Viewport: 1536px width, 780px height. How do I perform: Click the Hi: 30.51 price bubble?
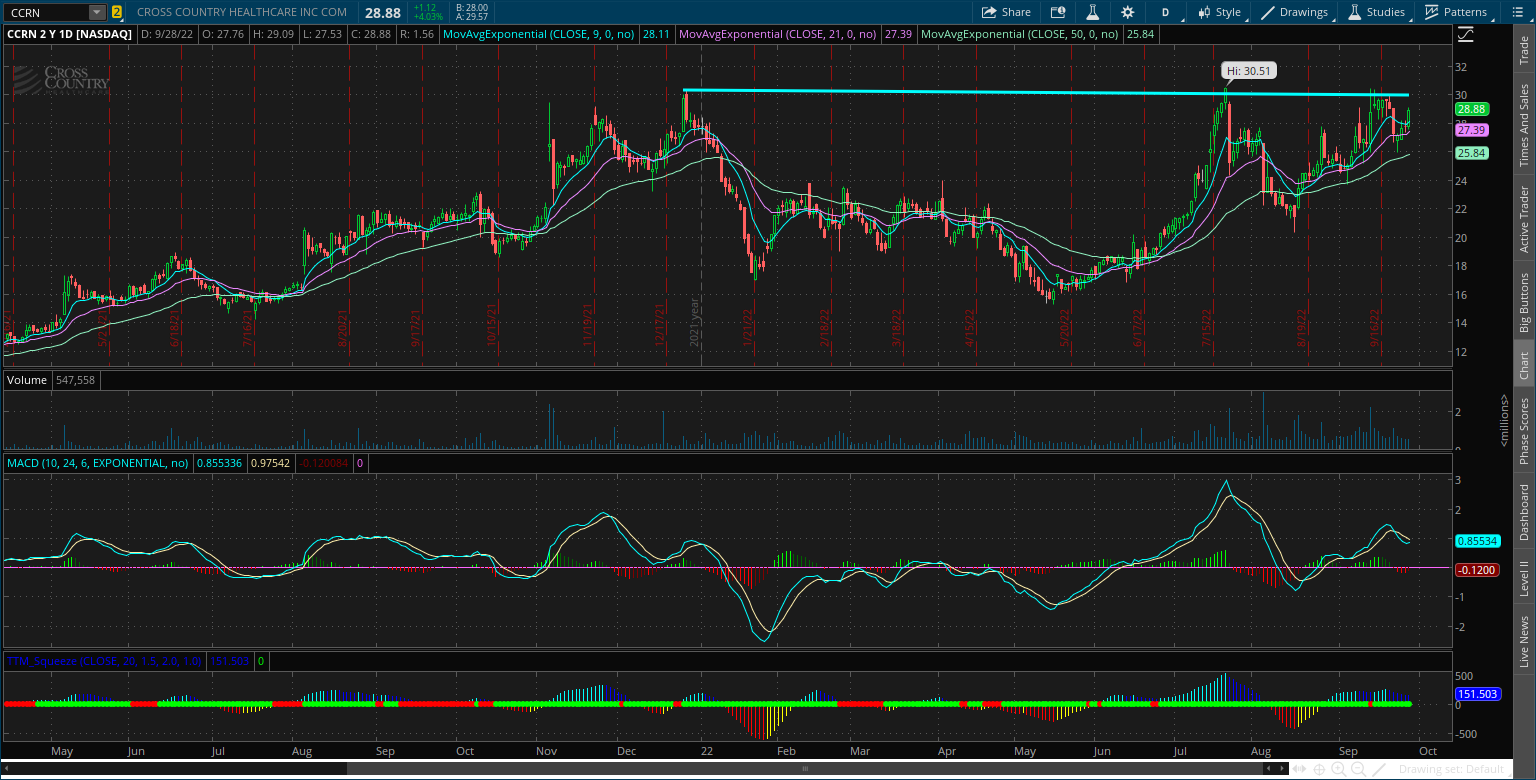(x=1249, y=71)
